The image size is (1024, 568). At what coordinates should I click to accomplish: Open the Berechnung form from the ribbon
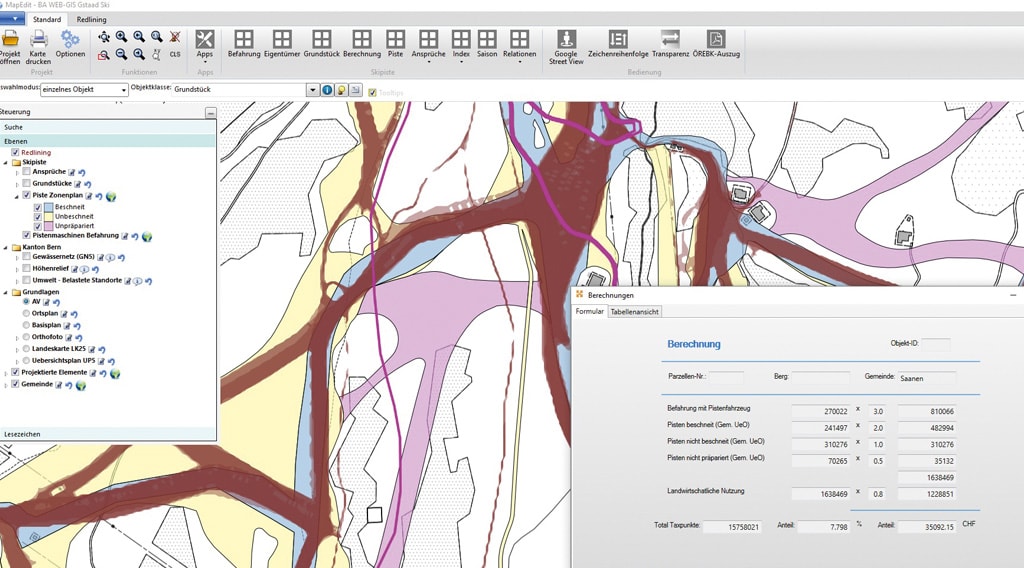(361, 40)
